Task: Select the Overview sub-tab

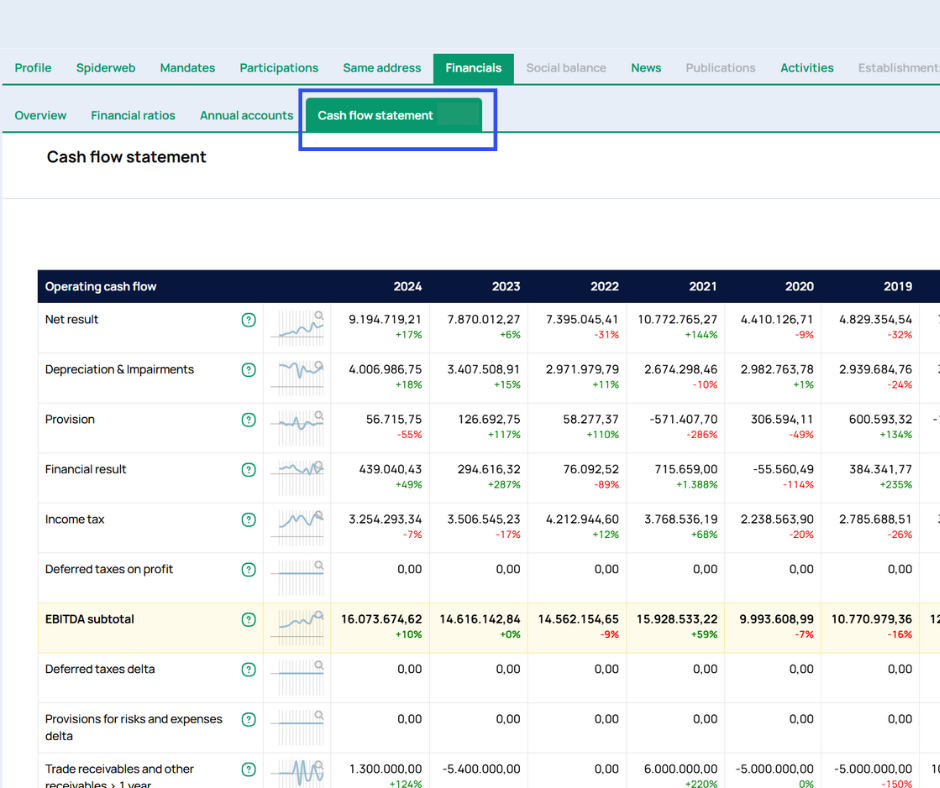Action: point(41,115)
